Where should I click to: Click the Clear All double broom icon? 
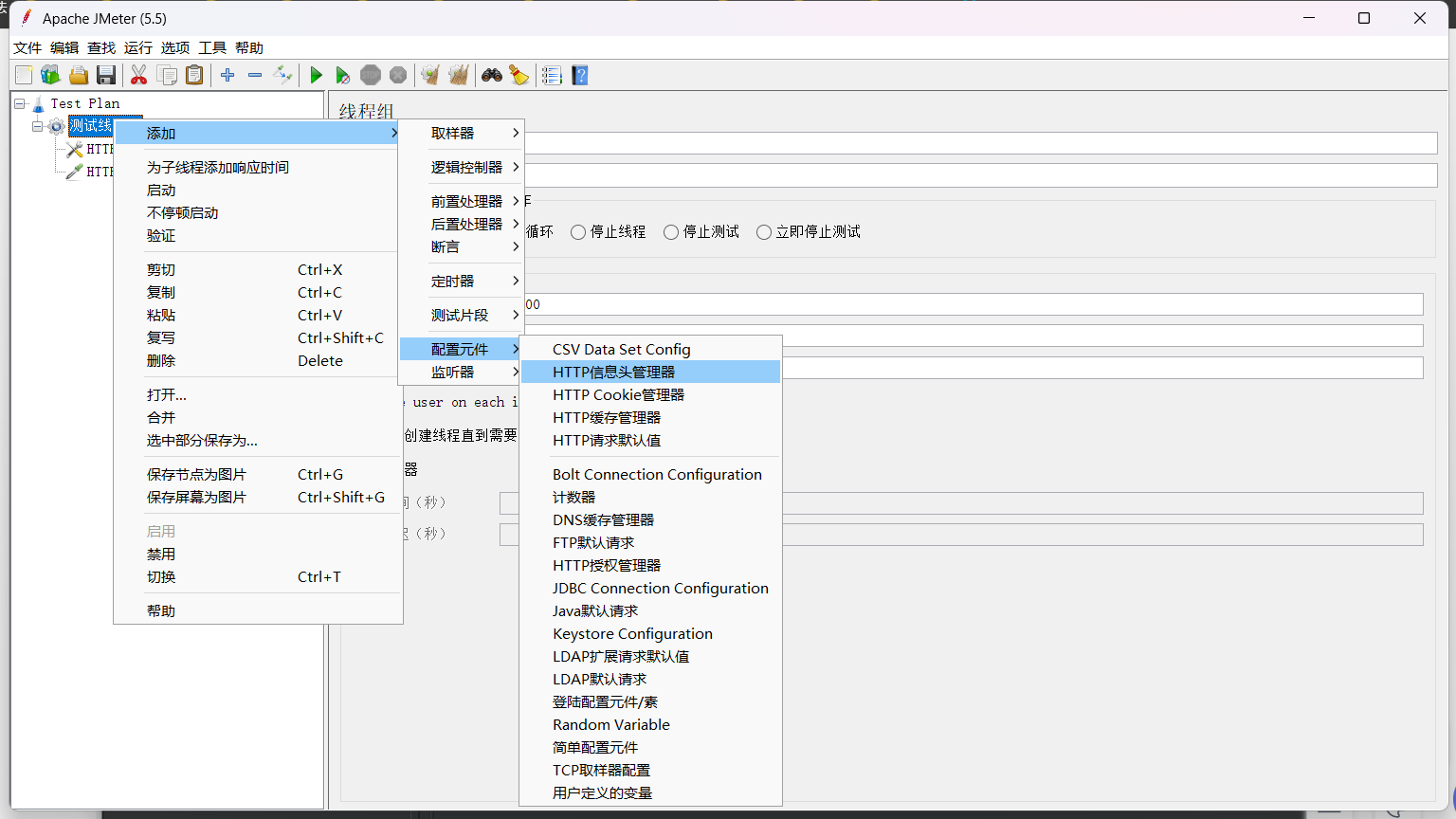click(x=459, y=75)
